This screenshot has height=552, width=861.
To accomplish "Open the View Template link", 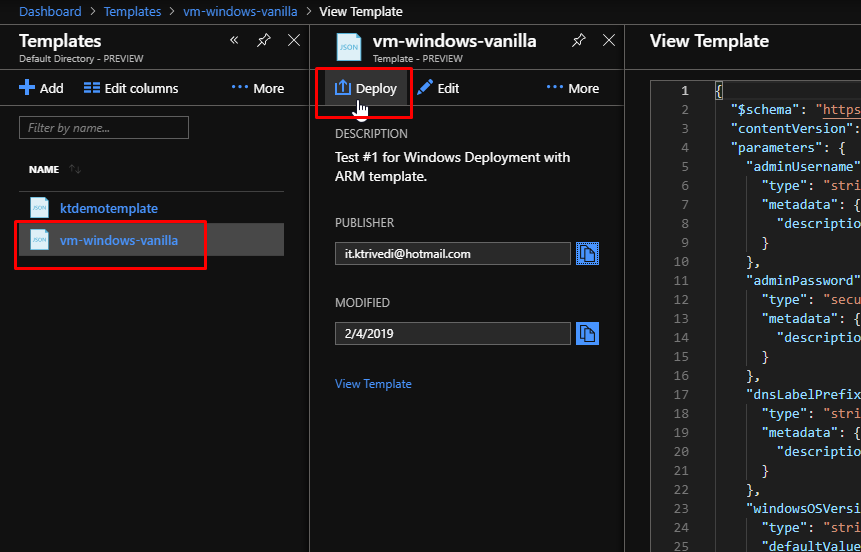I will pyautogui.click(x=373, y=383).
